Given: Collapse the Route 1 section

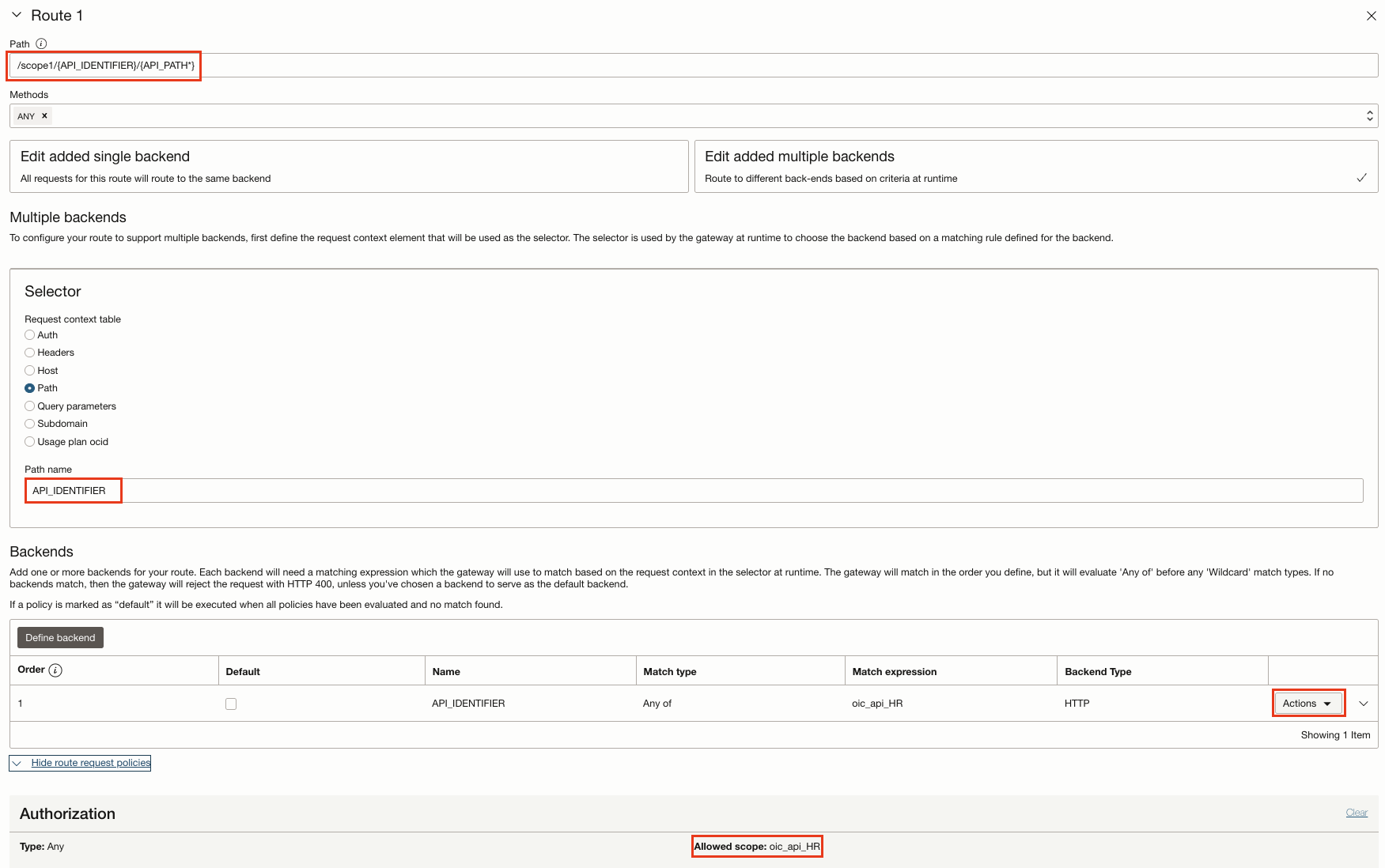Looking at the screenshot, I should tap(17, 15).
